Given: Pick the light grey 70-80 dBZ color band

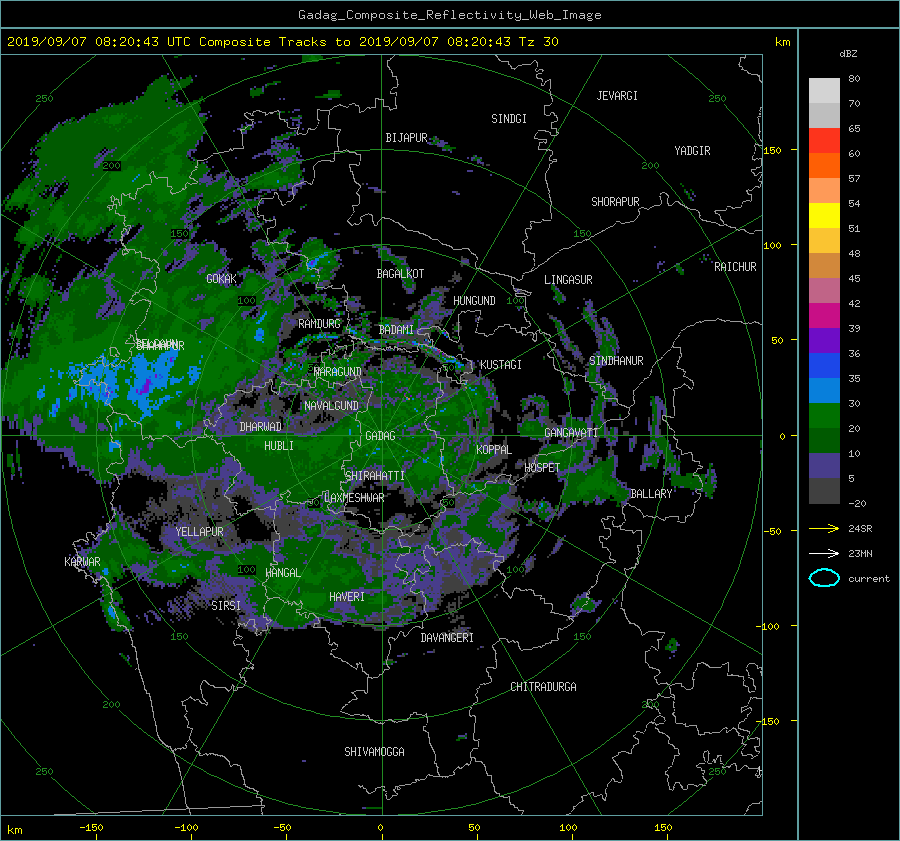Looking at the screenshot, I should [x=824, y=91].
